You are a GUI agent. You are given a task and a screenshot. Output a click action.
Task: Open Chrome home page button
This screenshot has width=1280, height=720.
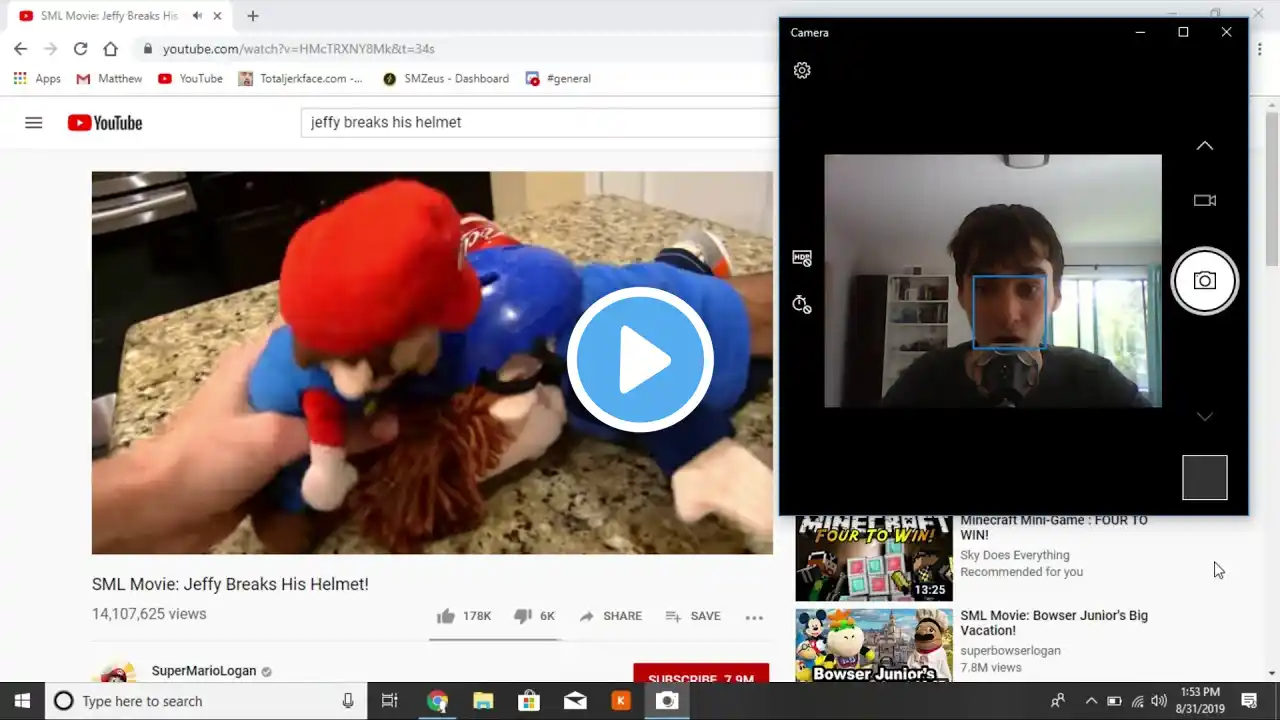point(110,48)
